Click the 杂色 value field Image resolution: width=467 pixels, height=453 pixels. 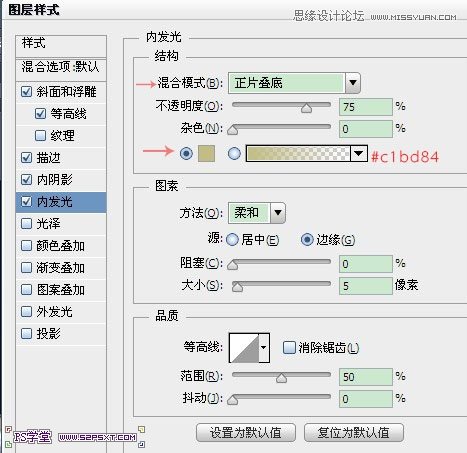click(x=366, y=129)
